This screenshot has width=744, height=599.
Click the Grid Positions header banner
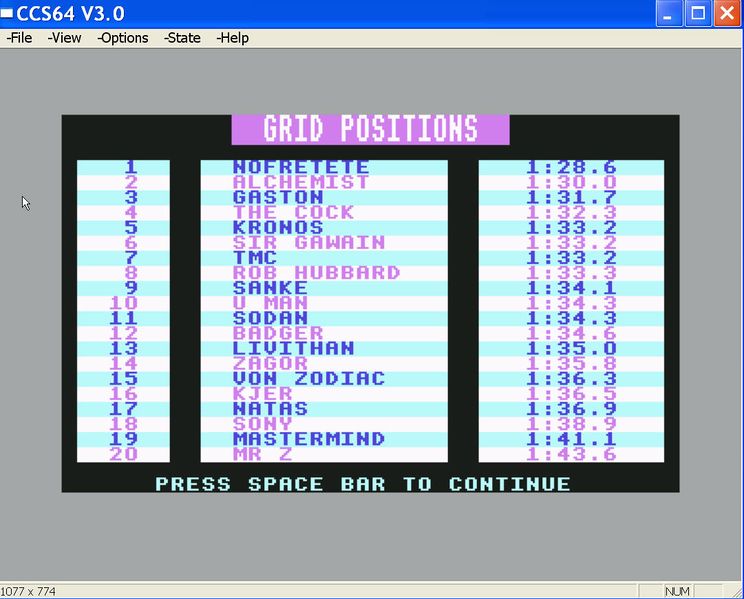370,129
